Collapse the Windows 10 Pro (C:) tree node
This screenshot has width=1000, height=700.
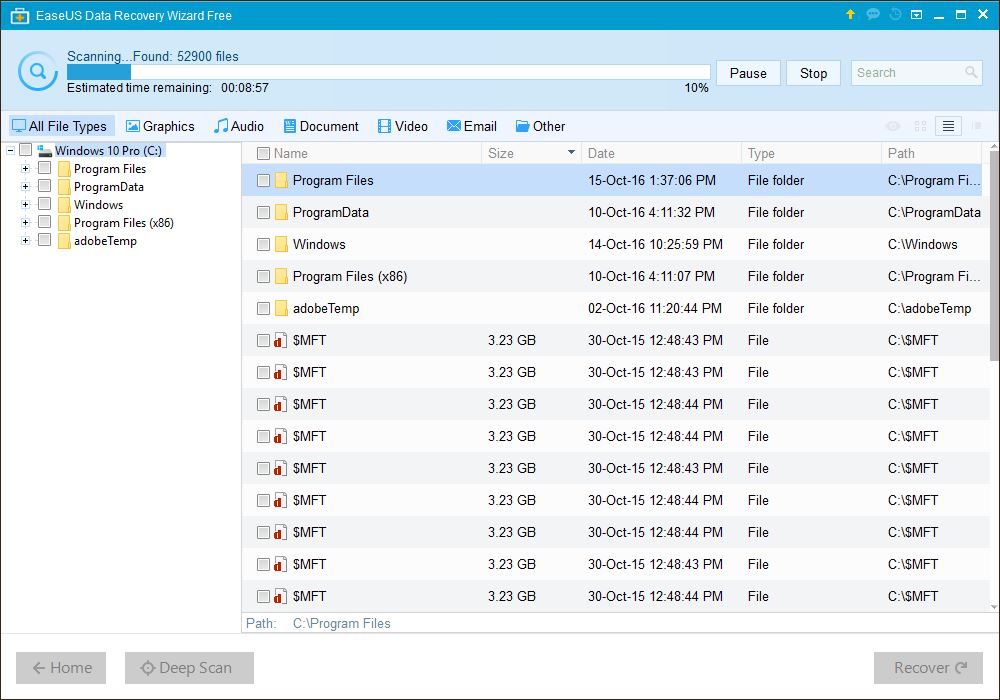(x=10, y=150)
